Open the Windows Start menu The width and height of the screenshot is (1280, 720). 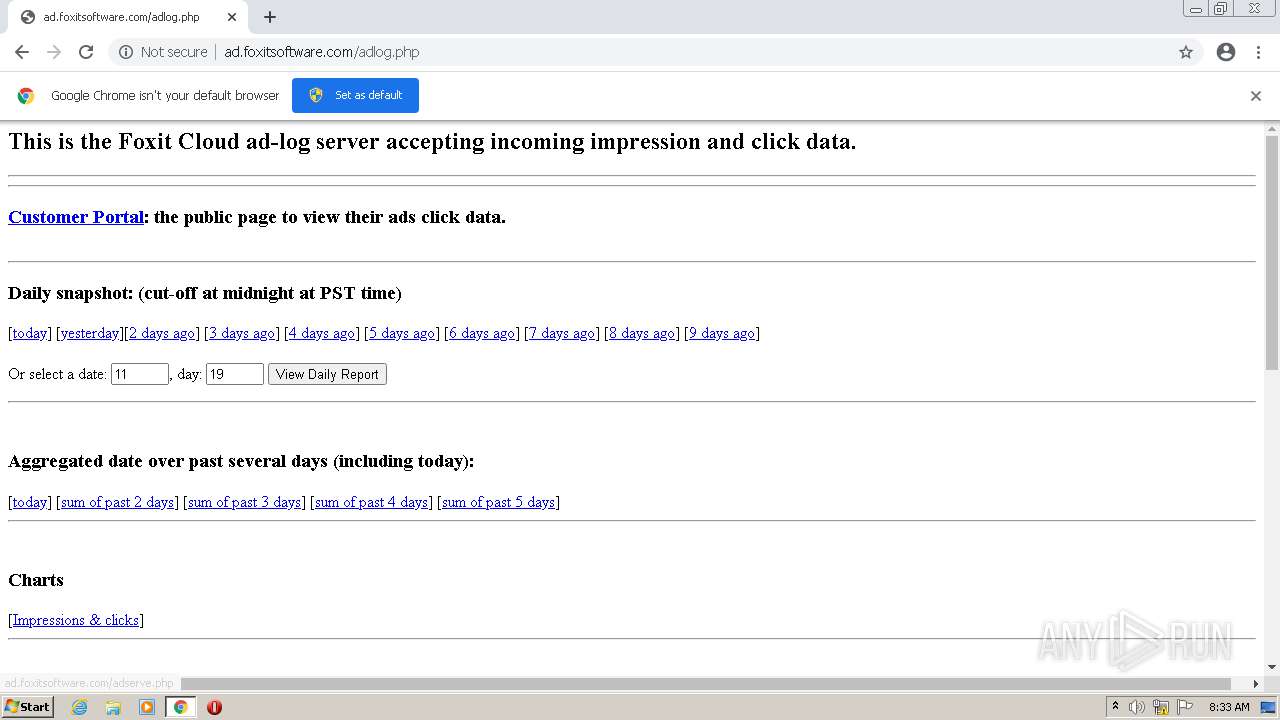coord(27,706)
